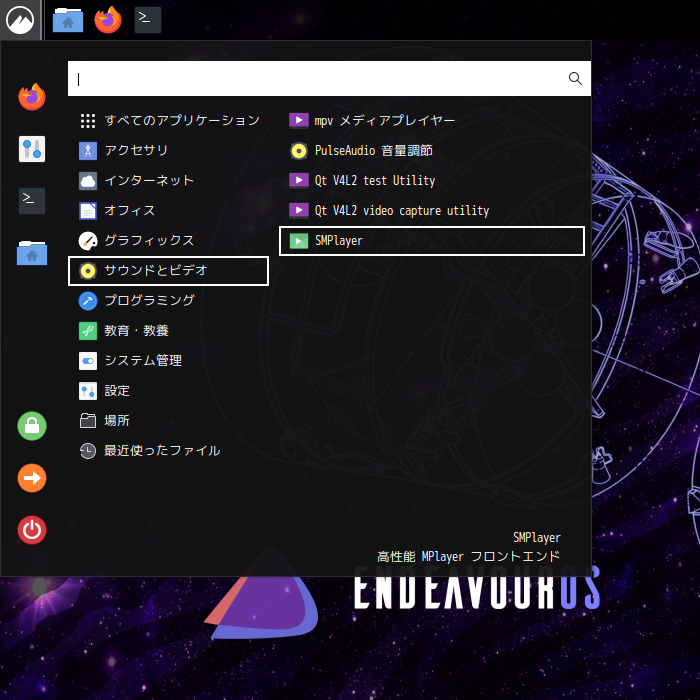
Task: Show すべてのアプリケーション category
Action: (168, 121)
